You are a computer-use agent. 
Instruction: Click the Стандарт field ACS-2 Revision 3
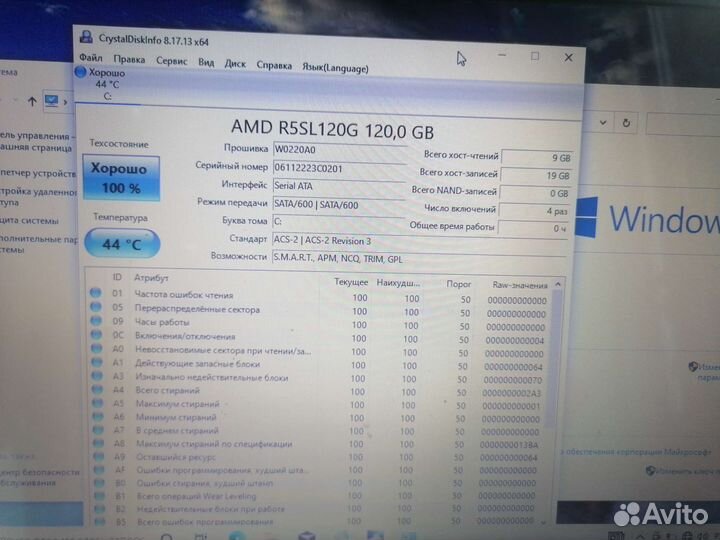pos(420,242)
